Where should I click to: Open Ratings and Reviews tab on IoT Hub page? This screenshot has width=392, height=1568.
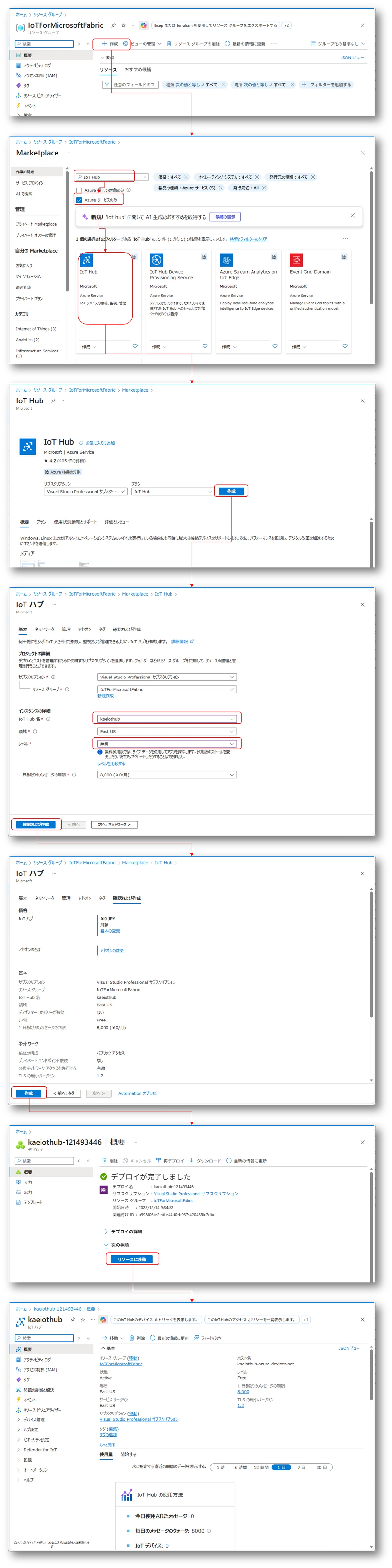117,522
